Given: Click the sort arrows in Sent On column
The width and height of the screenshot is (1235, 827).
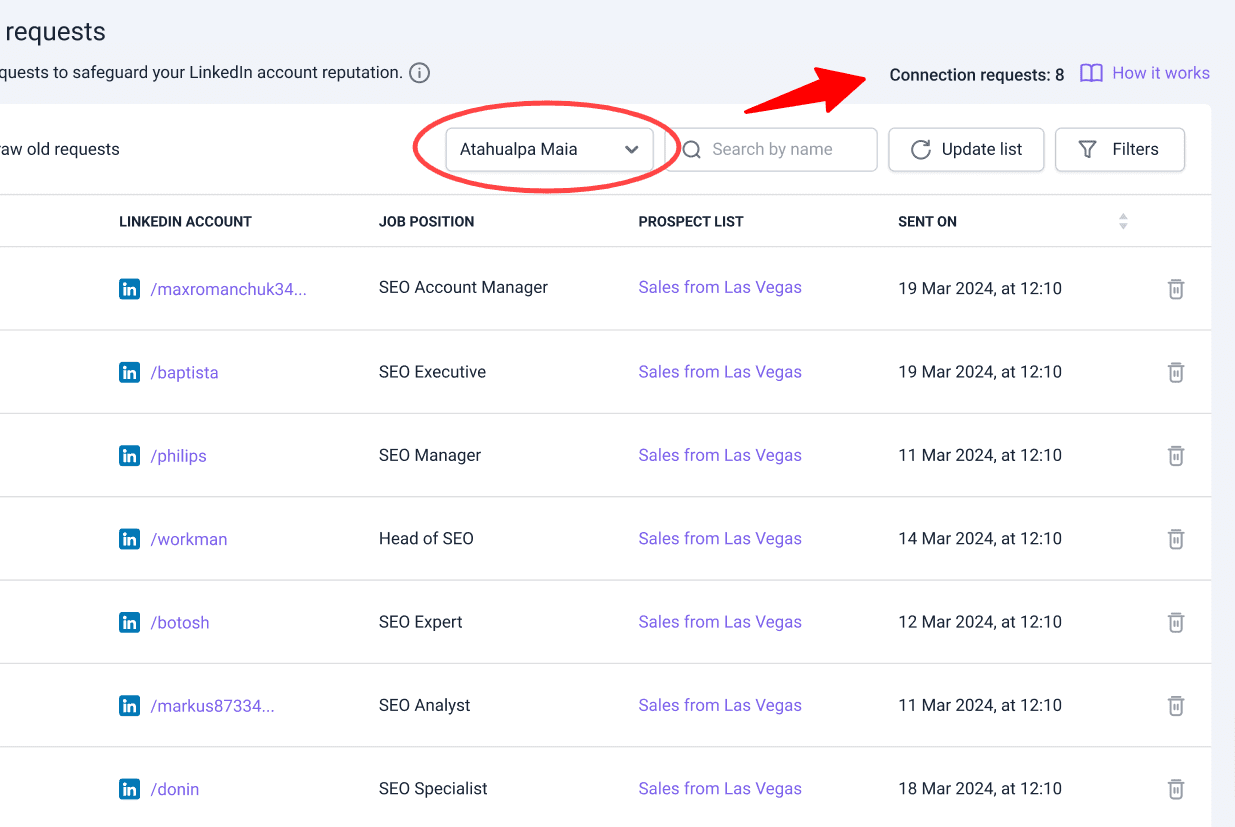Looking at the screenshot, I should pyautogui.click(x=1123, y=221).
